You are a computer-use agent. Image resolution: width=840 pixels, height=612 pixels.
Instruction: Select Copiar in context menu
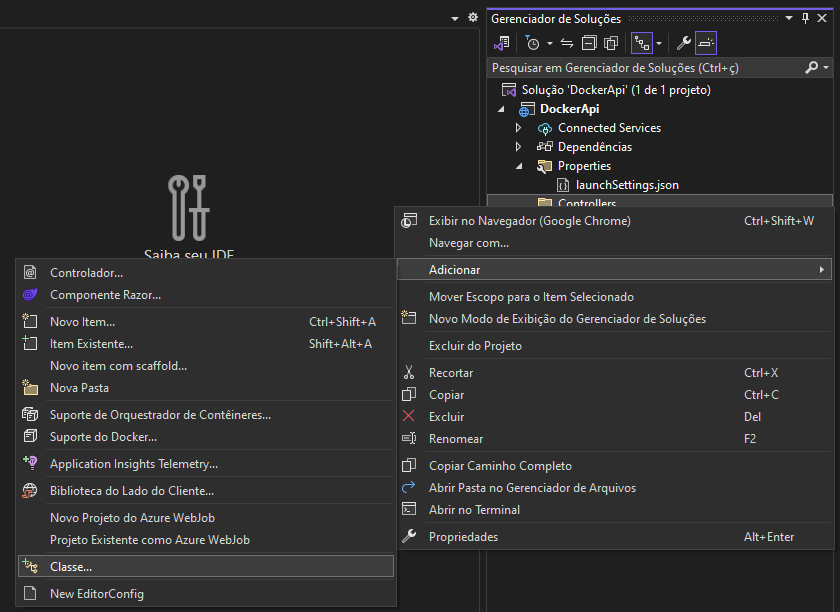coord(615,395)
